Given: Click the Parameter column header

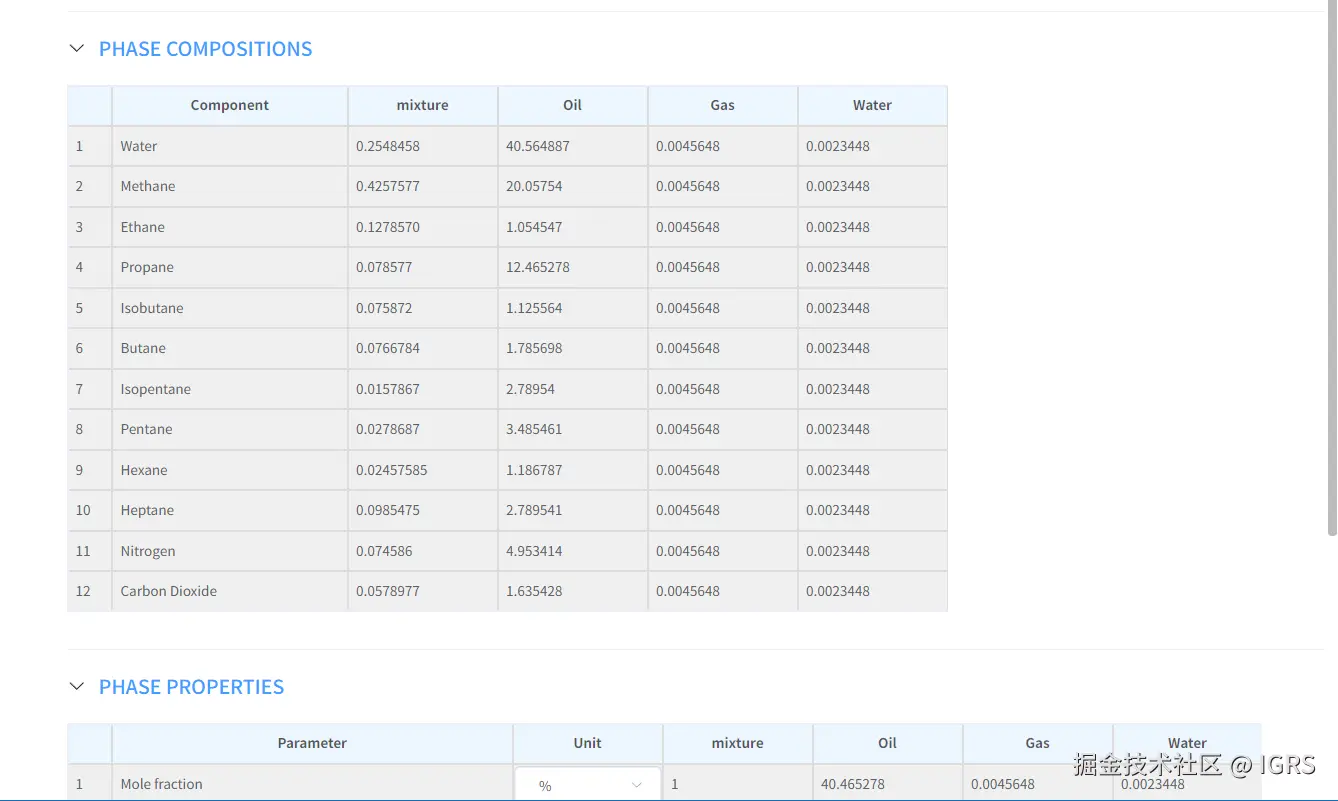Looking at the screenshot, I should click(x=312, y=743).
